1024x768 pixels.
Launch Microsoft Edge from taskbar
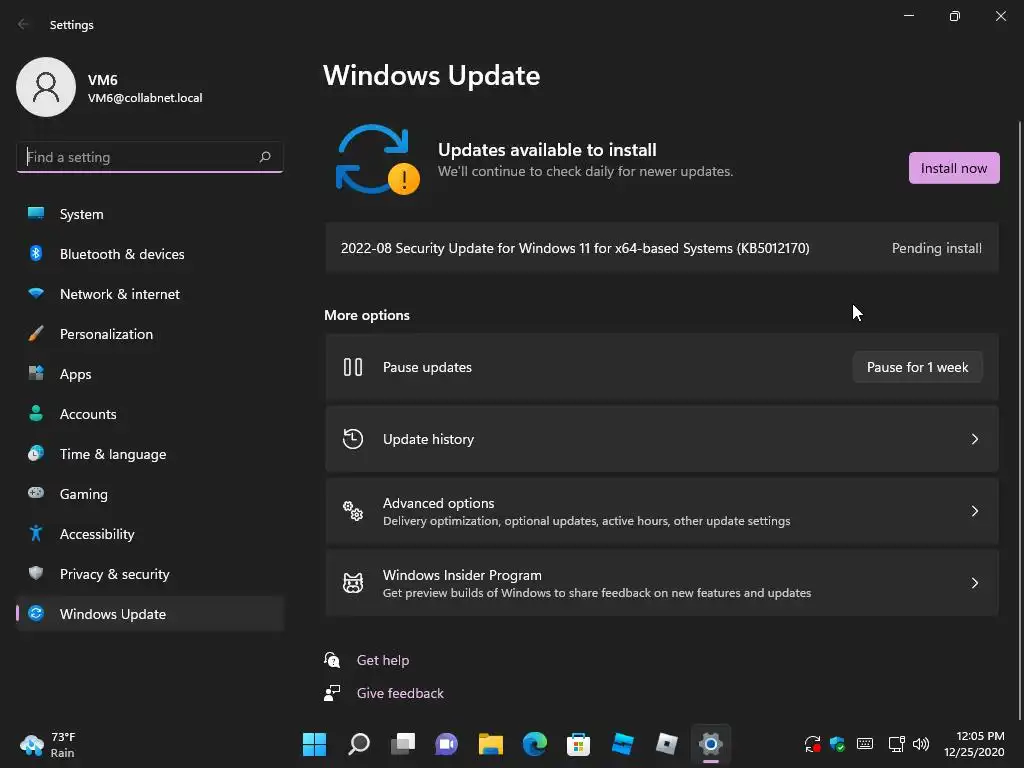(x=534, y=744)
